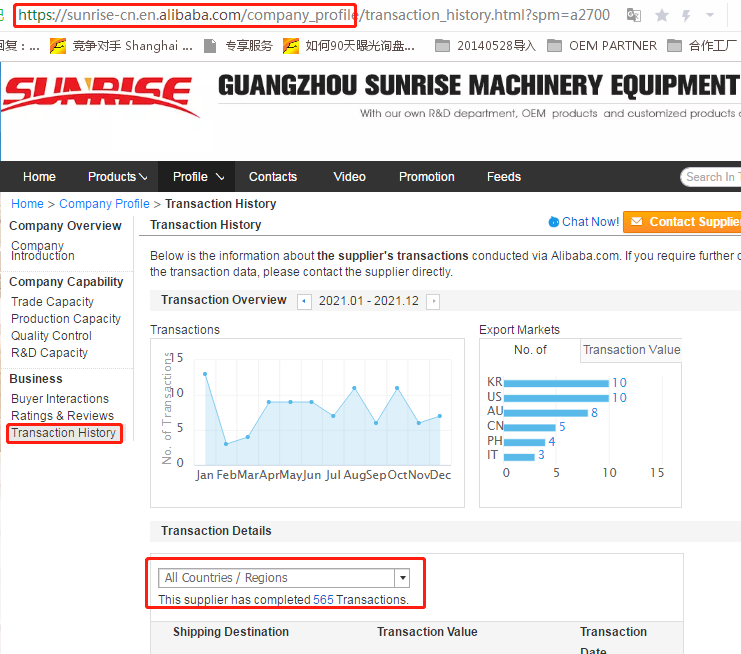Open the 20140528导入 bookmarks folder
Viewport: 741px width, 654px height.
pyautogui.click(x=485, y=46)
